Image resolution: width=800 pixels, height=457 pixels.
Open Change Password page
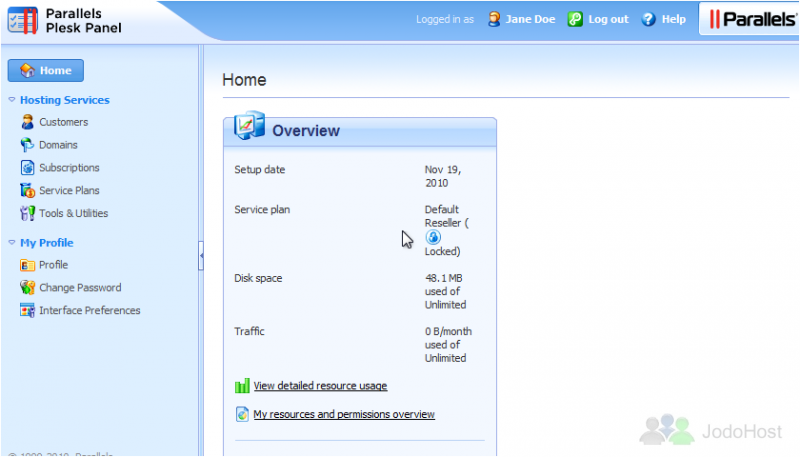click(x=80, y=288)
